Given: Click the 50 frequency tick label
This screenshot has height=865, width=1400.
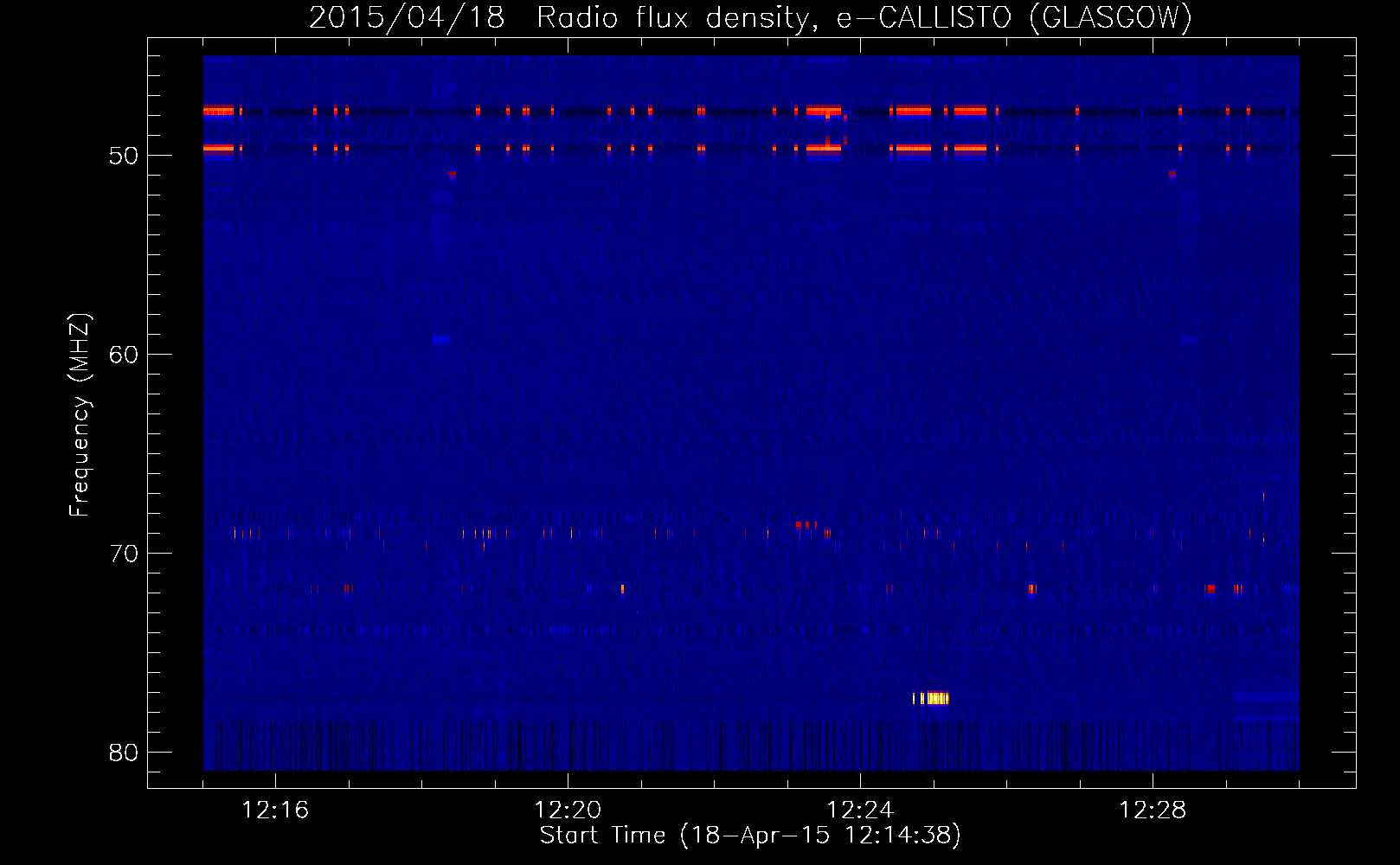Looking at the screenshot, I should pyautogui.click(x=124, y=157).
